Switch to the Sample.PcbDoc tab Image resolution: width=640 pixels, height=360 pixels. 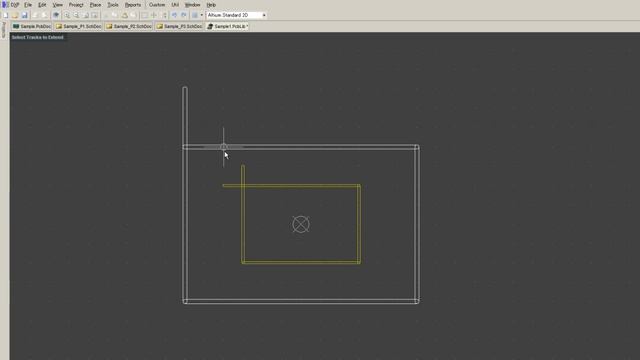[x=32, y=26]
